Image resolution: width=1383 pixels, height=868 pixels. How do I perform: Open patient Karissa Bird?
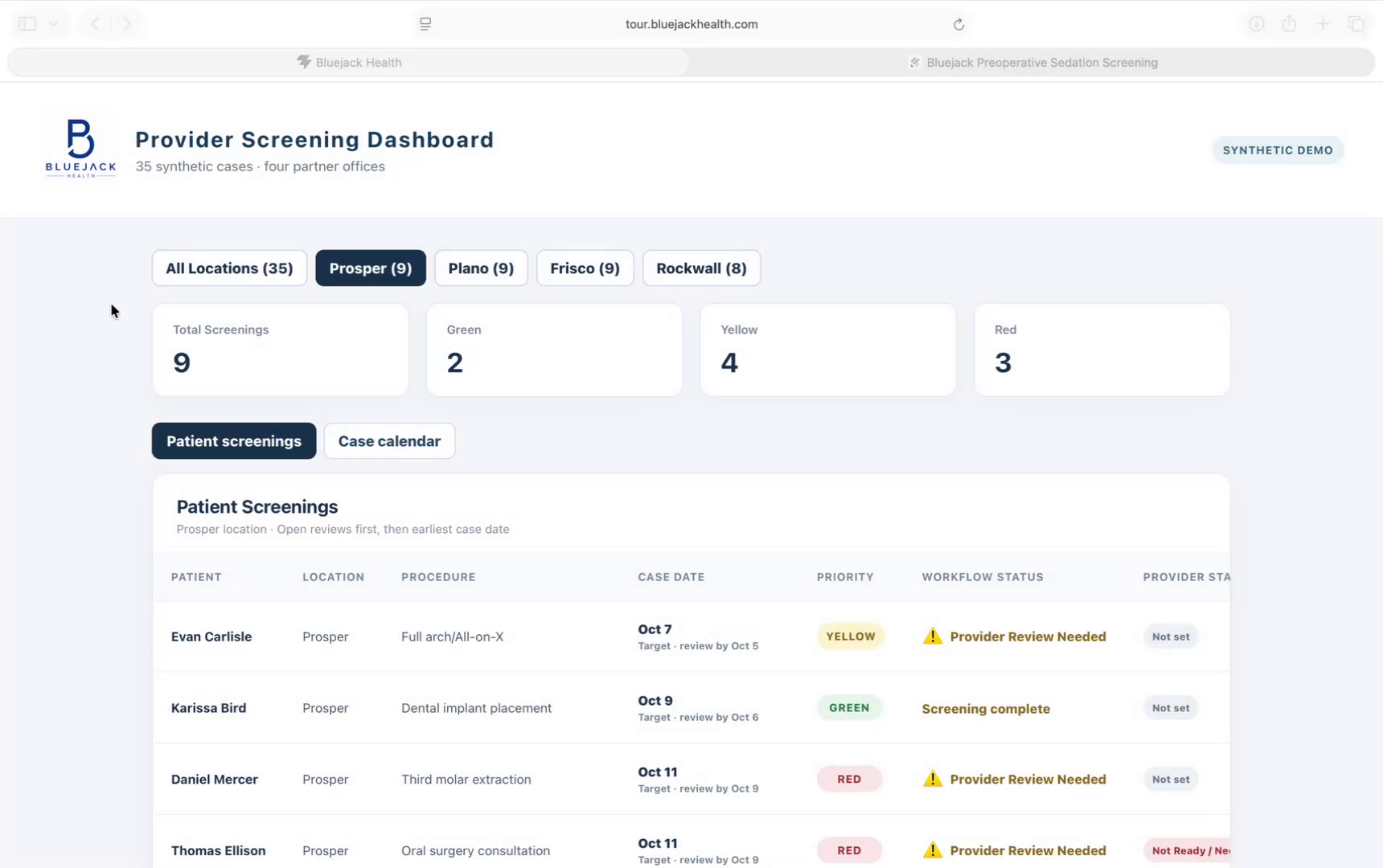click(208, 708)
